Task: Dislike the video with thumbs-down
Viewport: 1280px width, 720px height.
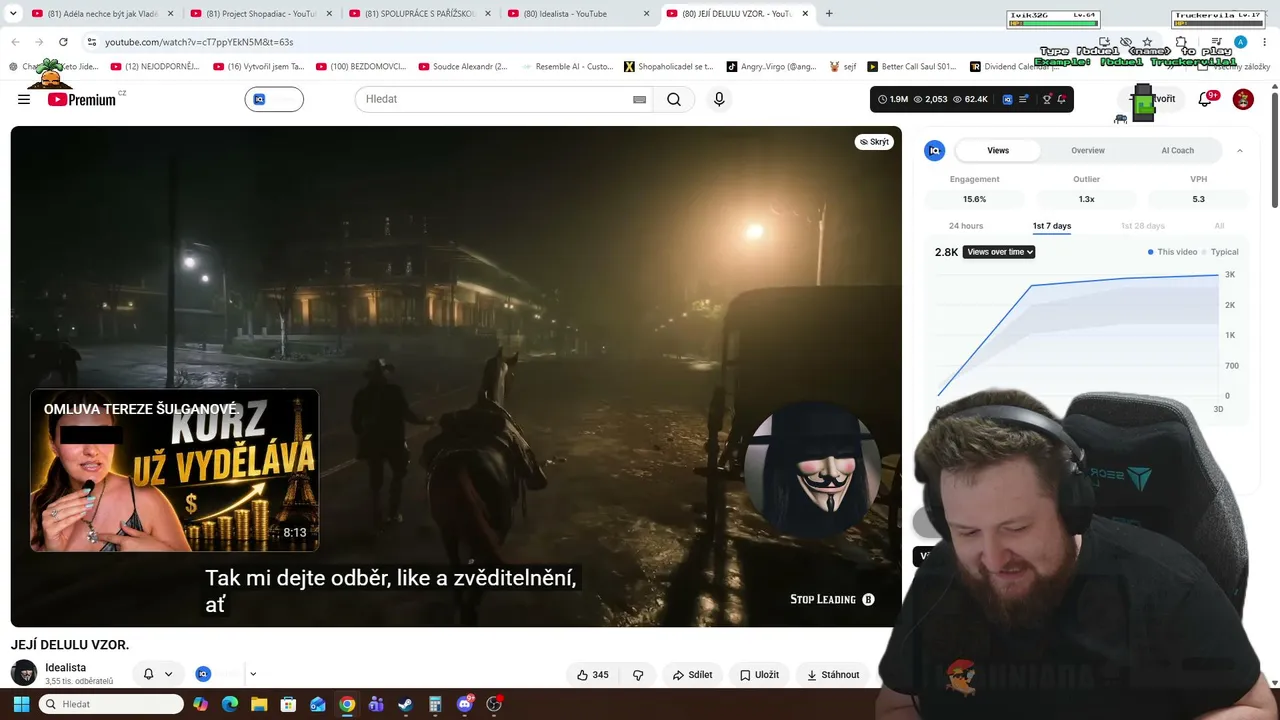Action: (638, 675)
